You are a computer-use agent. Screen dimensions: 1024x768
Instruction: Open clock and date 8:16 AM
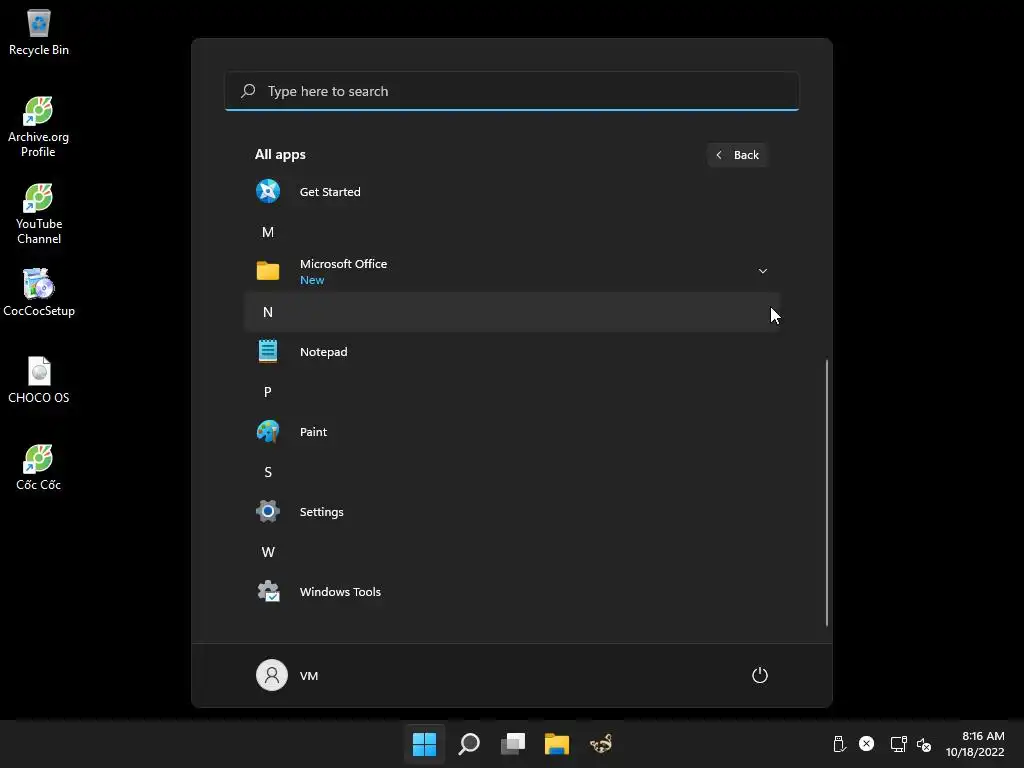point(975,744)
